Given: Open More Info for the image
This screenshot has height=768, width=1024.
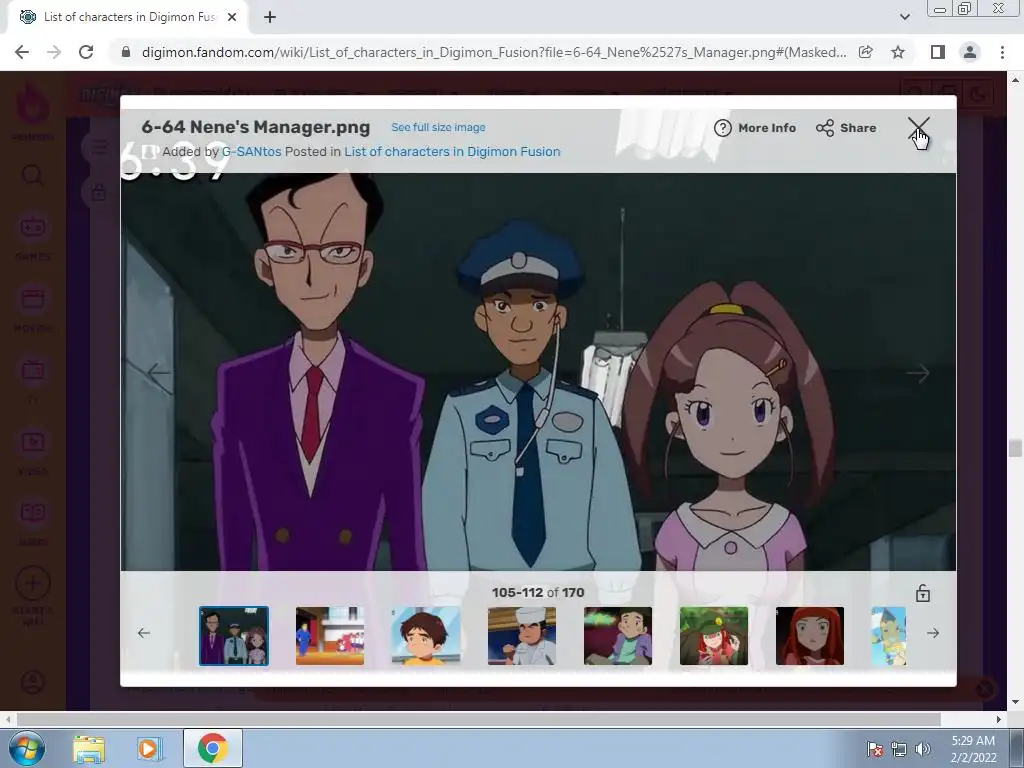Looking at the screenshot, I should coord(755,128).
